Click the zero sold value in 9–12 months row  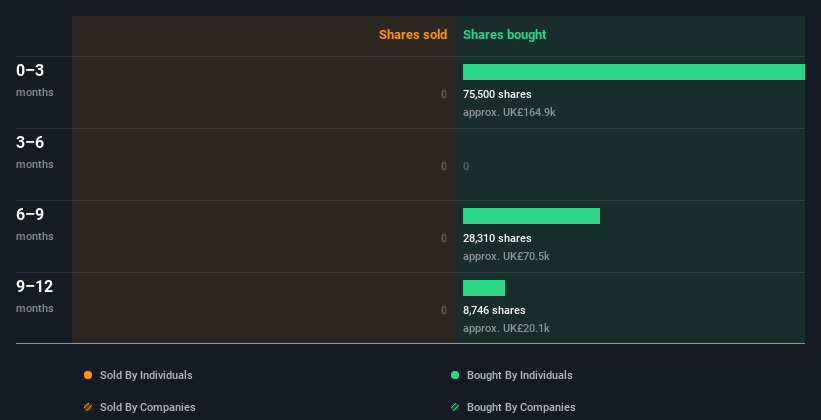(x=444, y=310)
